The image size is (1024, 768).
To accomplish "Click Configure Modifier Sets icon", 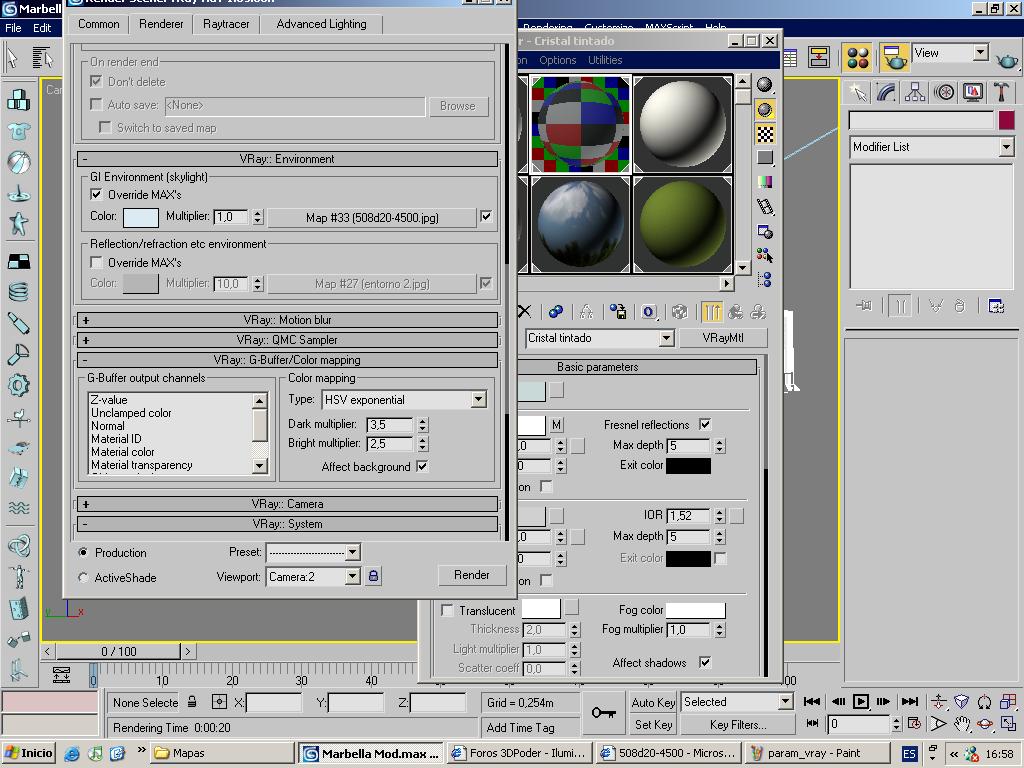I will click(x=996, y=306).
